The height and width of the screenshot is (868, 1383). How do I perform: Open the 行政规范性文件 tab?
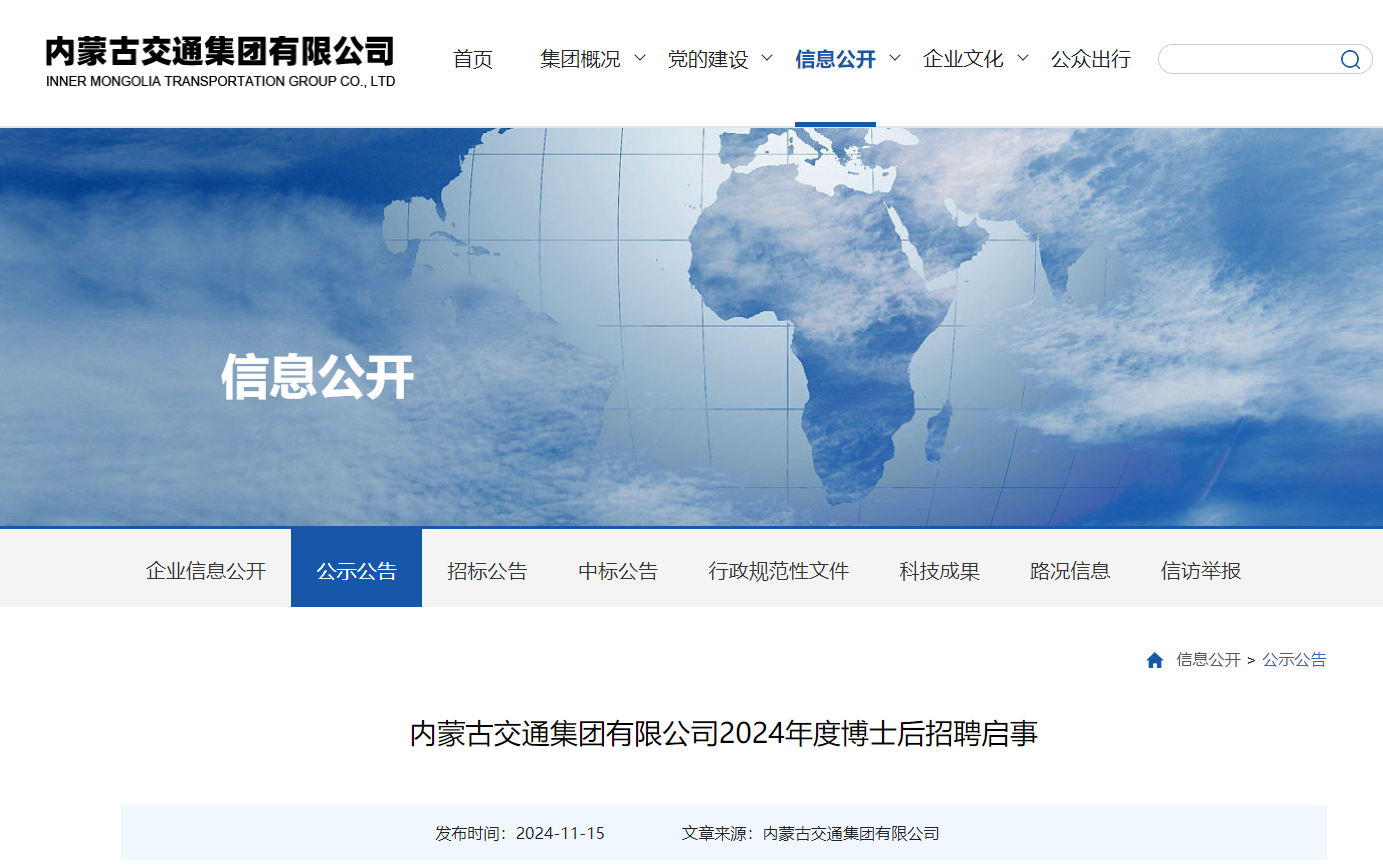[x=778, y=571]
